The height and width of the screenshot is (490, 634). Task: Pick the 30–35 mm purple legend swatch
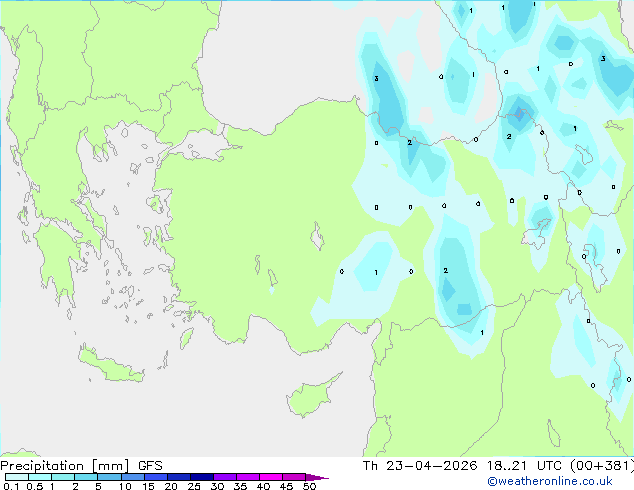click(225, 477)
